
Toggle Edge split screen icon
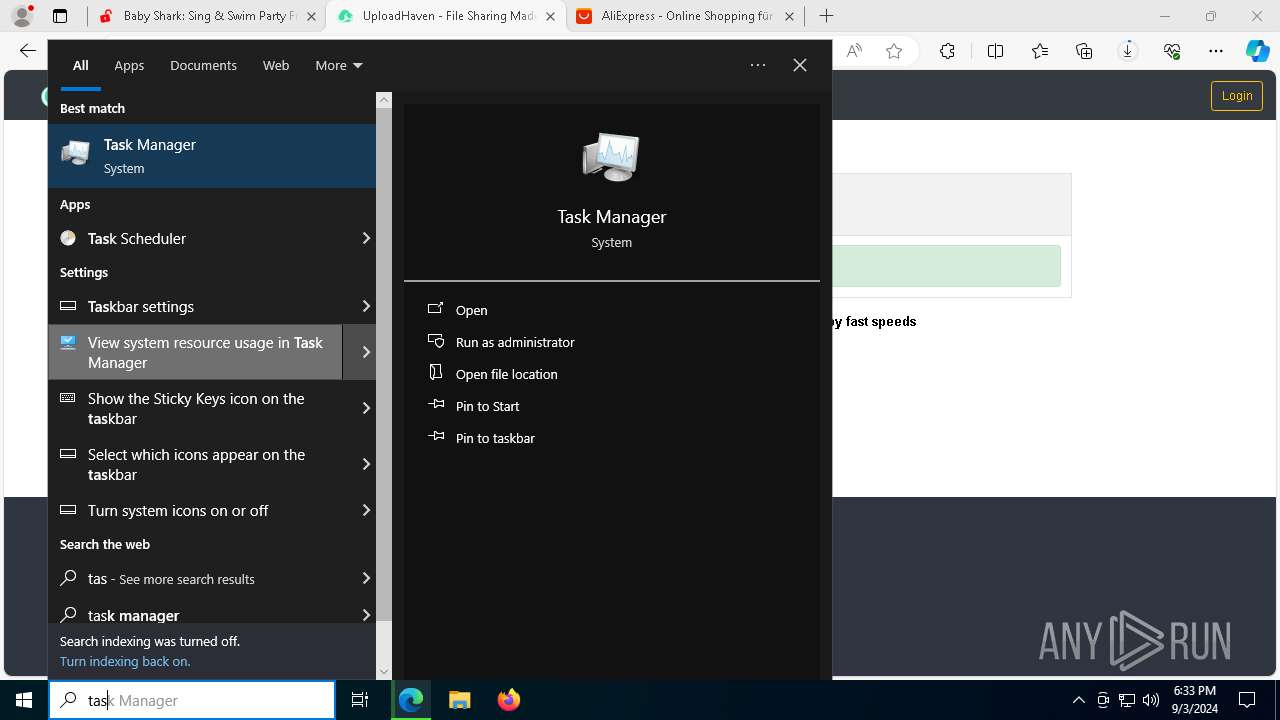click(995, 51)
